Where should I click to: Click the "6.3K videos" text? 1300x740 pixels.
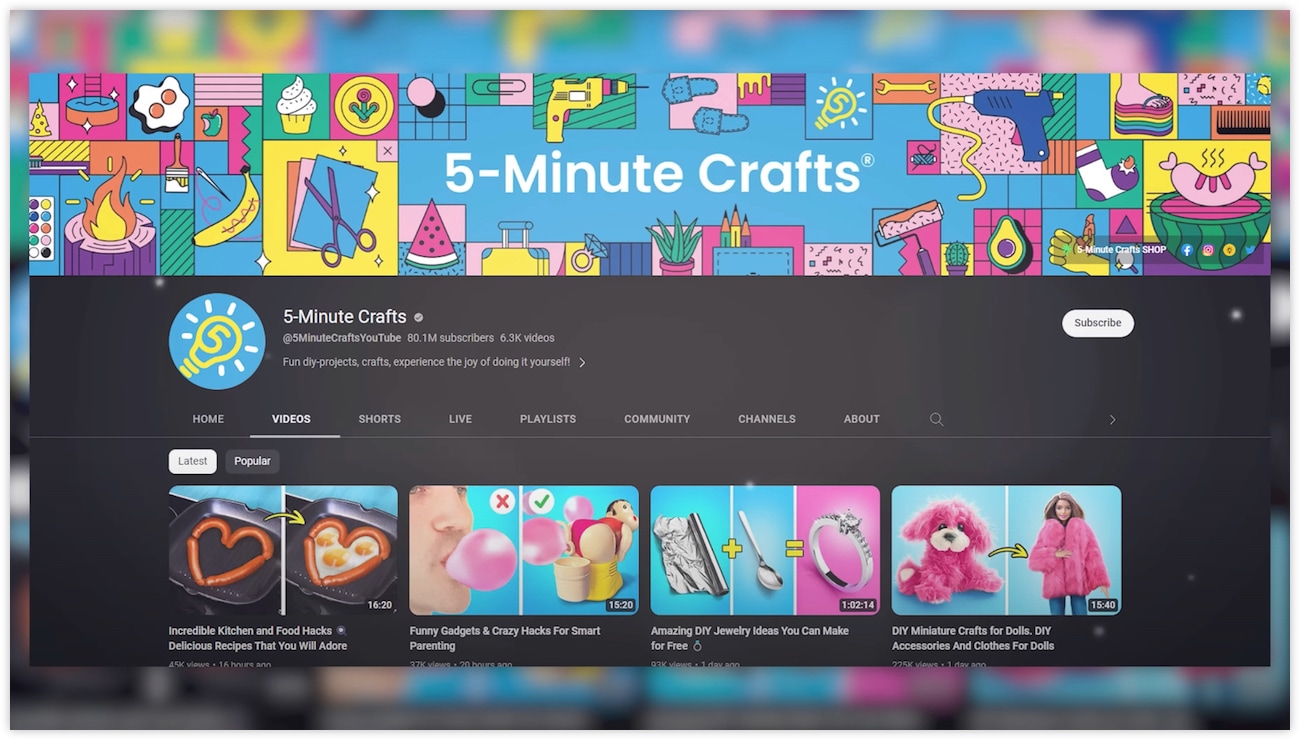[527, 338]
